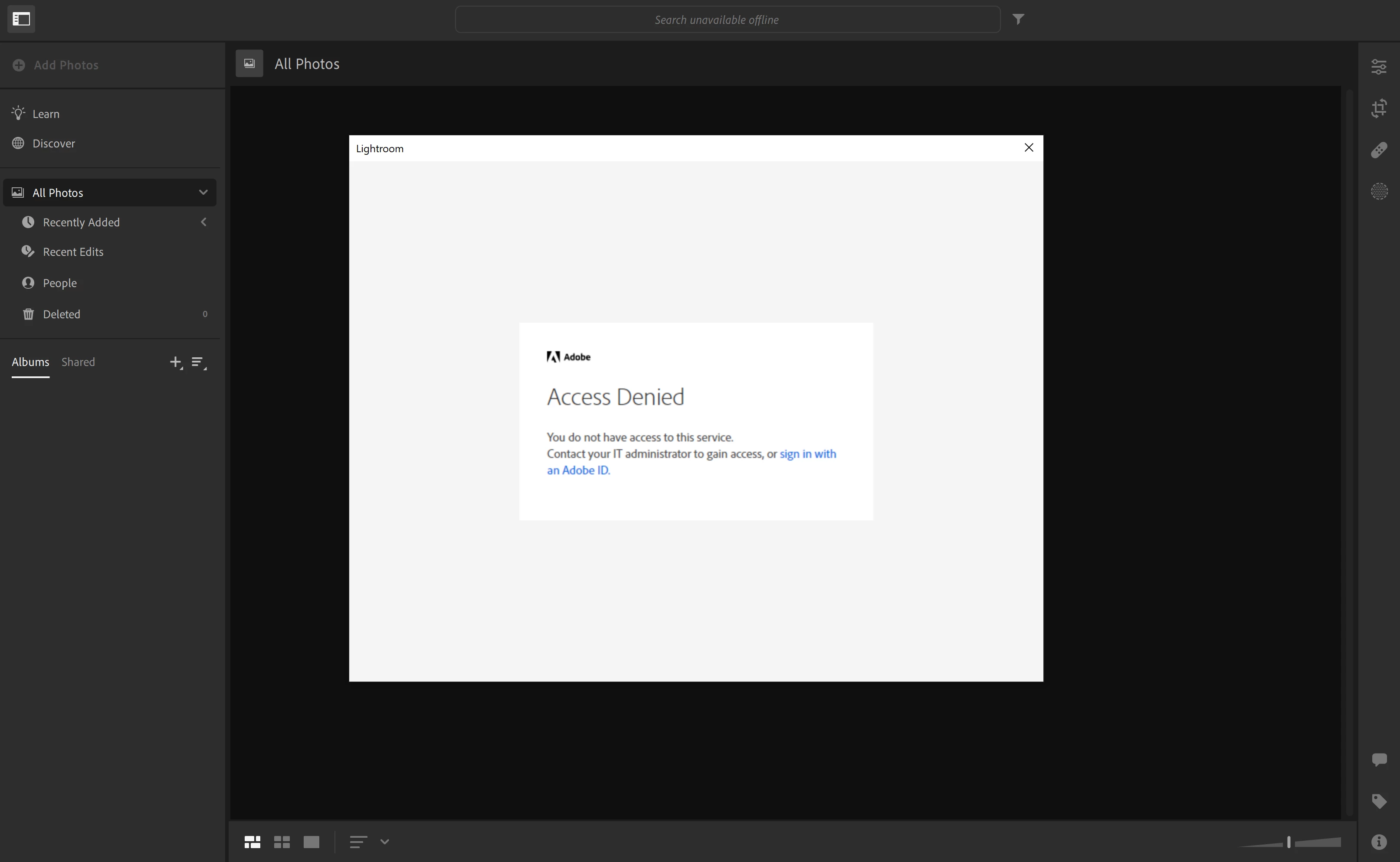Screen dimensions: 1400x862
Task: Open the Keywords tag panel icon
Action: click(1378, 801)
